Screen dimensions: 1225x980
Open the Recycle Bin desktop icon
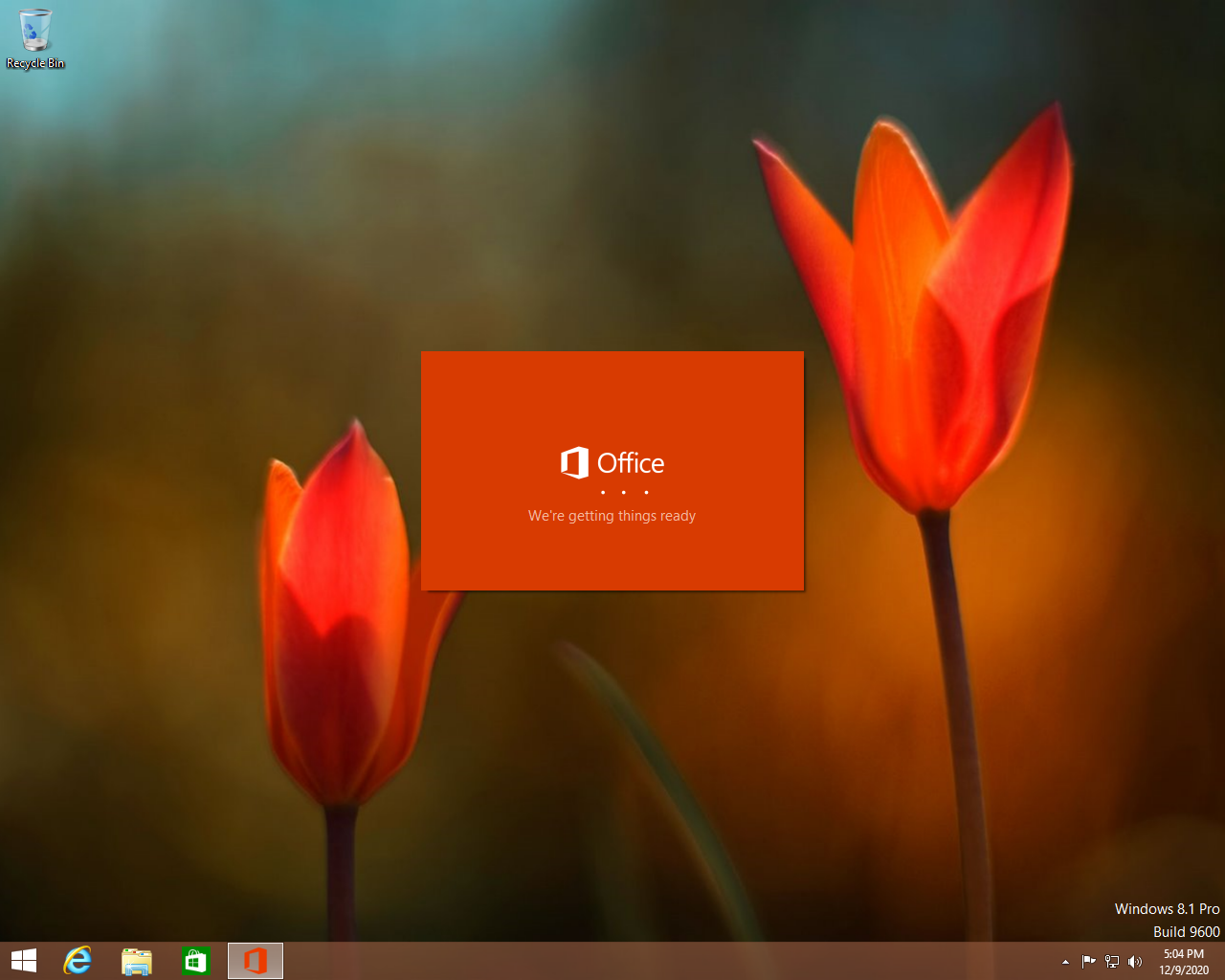click(x=35, y=38)
